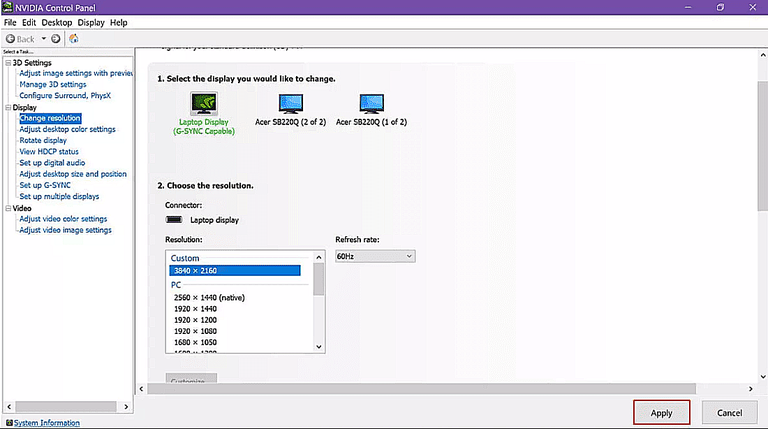768x429 pixels.
Task: Click the main panel horizontal scroll right arrow
Action: (x=750, y=389)
